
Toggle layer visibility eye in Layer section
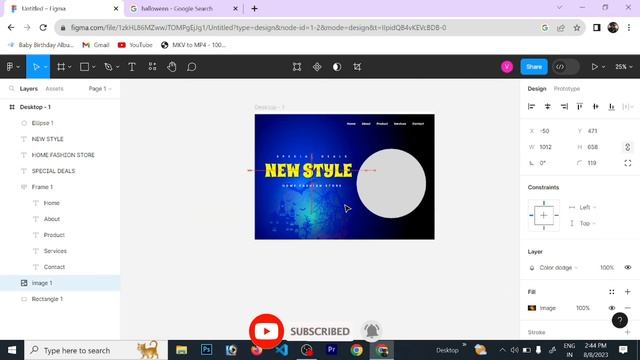point(628,268)
